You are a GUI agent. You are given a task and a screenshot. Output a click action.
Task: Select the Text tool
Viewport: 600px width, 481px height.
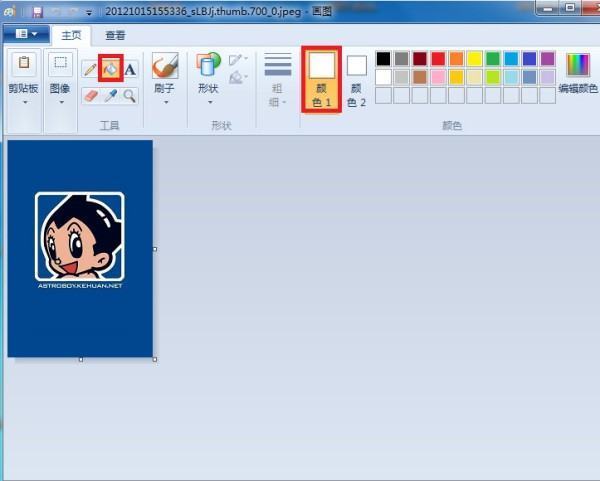pos(130,69)
